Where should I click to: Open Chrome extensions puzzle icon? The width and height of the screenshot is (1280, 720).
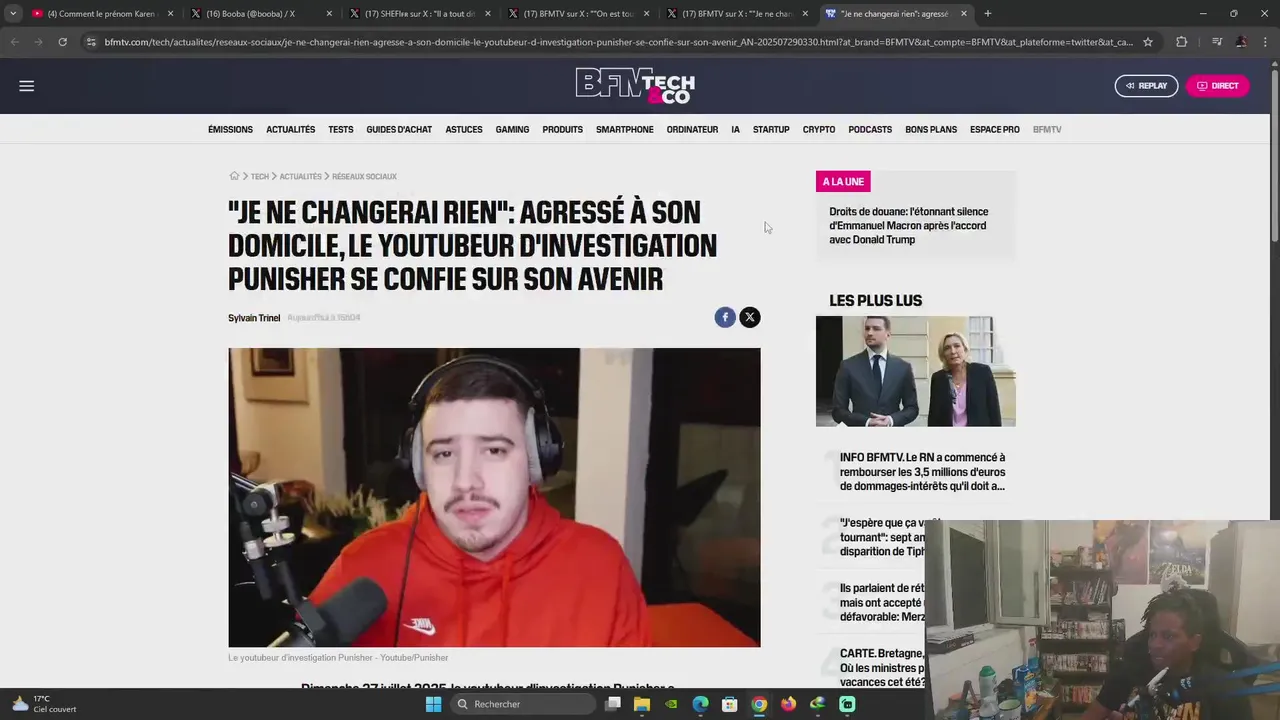point(1182,42)
